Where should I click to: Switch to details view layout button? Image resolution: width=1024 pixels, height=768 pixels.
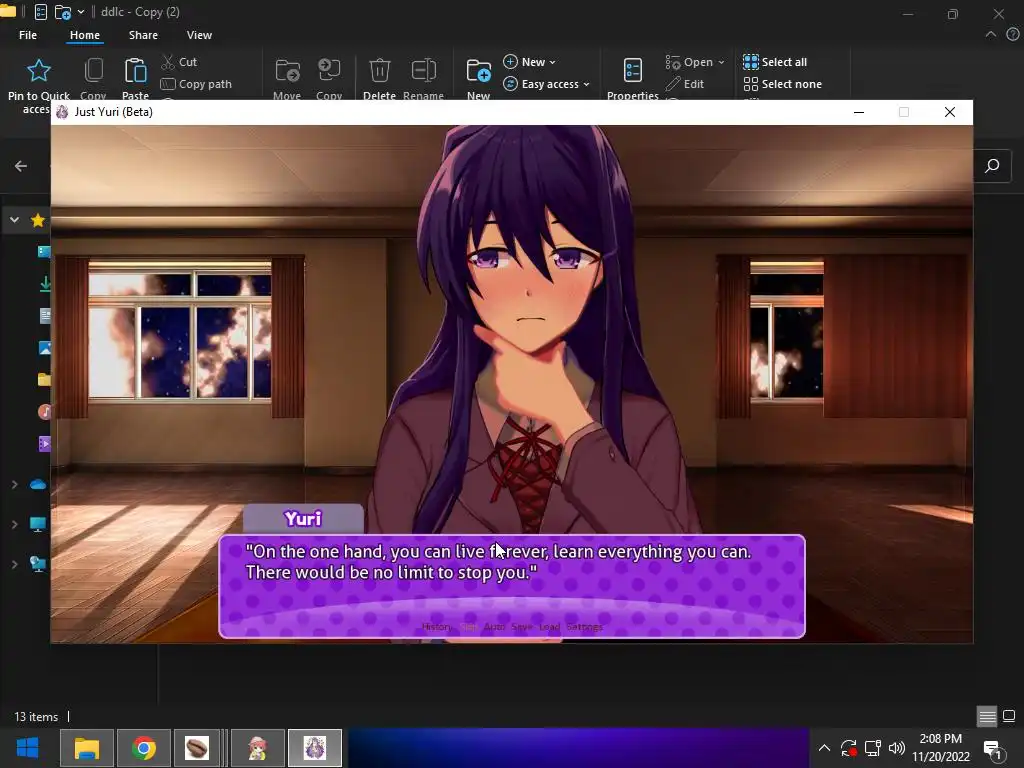coord(987,716)
